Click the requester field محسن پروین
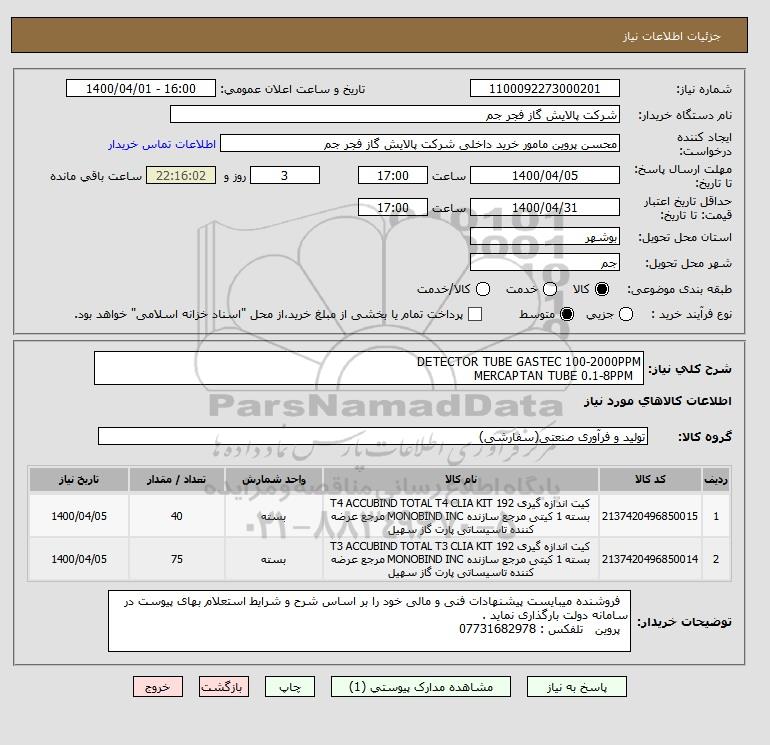770x745 pixels. [x=420, y=144]
